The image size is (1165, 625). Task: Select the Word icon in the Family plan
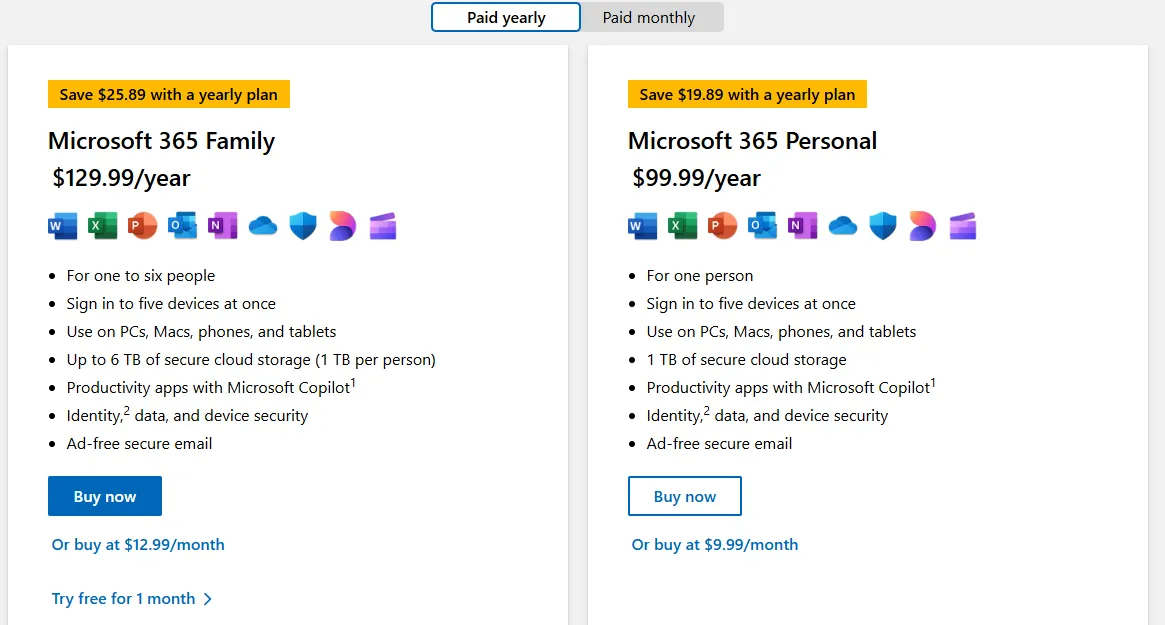62,226
